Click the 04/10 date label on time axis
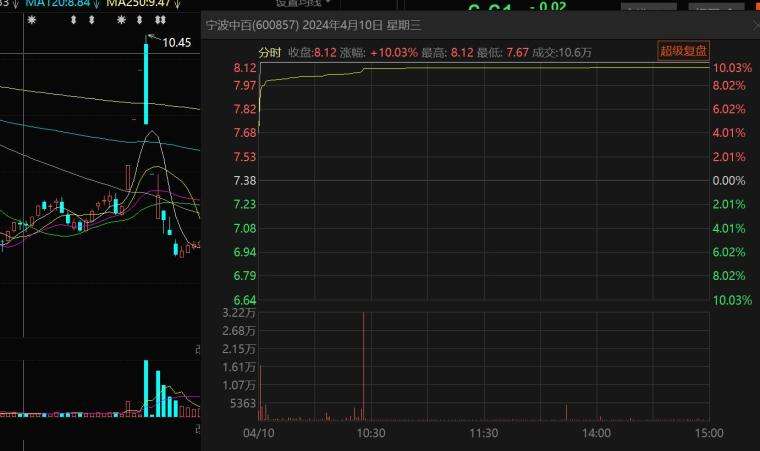 (258, 433)
